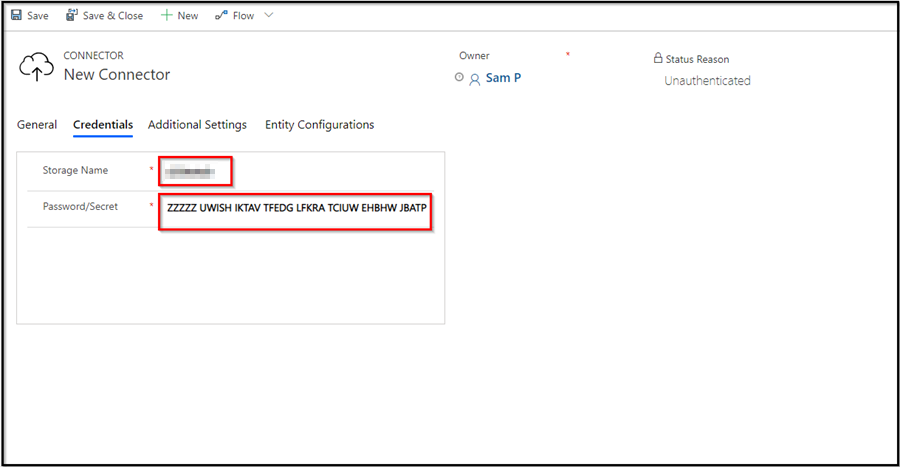Screen dimensions: 900x467
Task: Open the General tab
Action: 37,125
